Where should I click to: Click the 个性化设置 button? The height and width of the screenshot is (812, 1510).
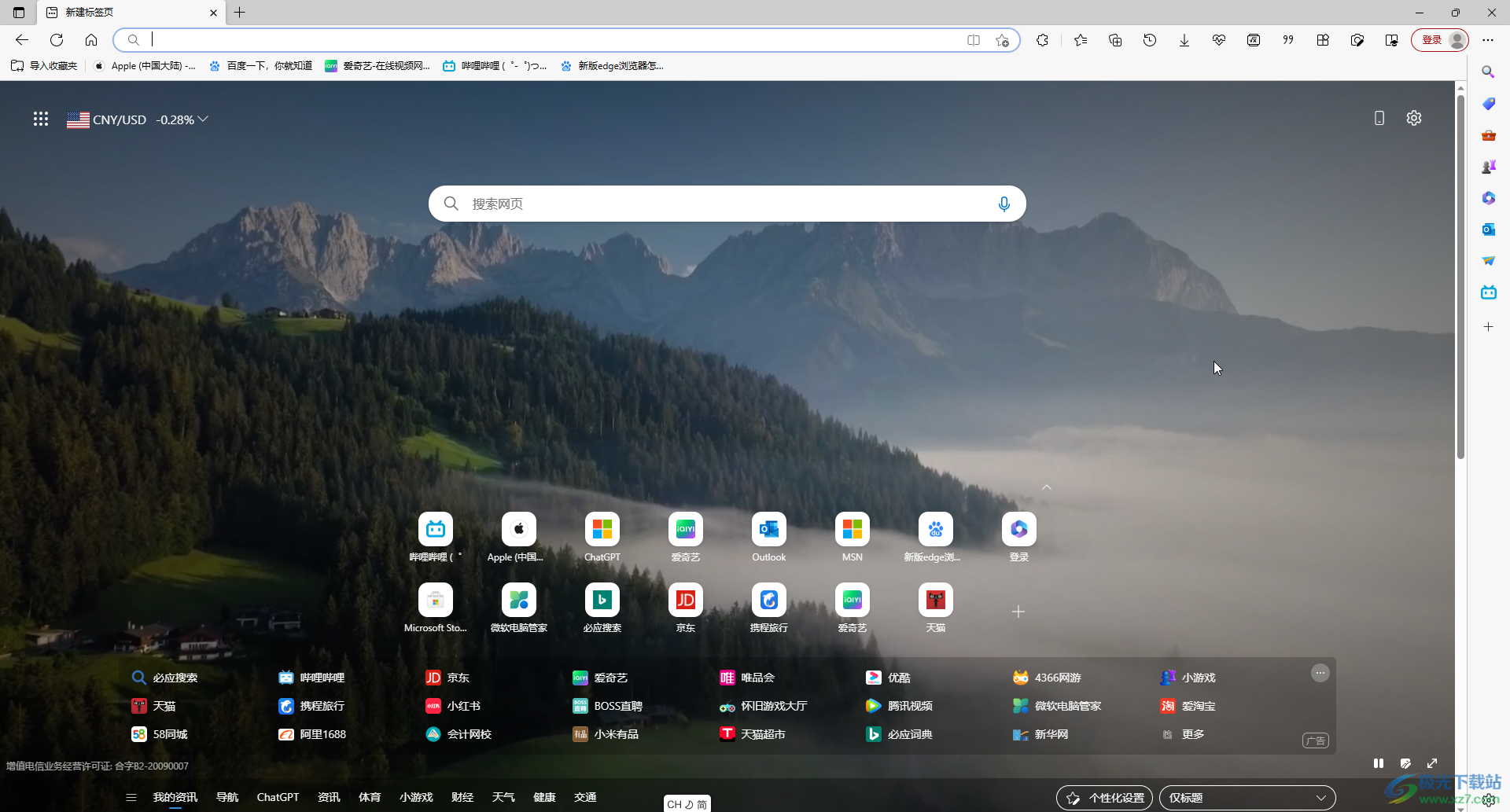(1105, 798)
